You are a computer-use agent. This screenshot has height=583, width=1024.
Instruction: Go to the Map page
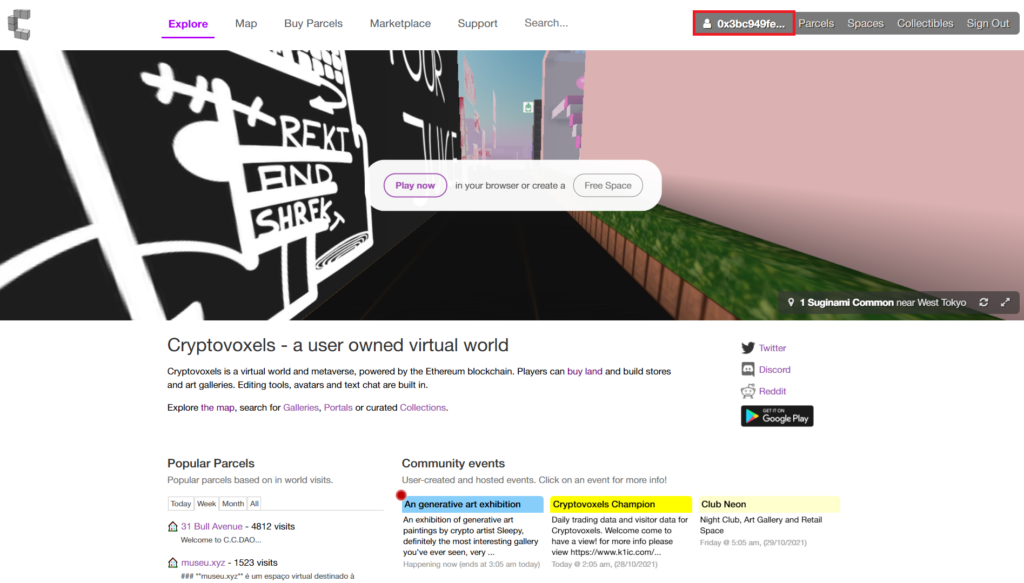coord(246,24)
